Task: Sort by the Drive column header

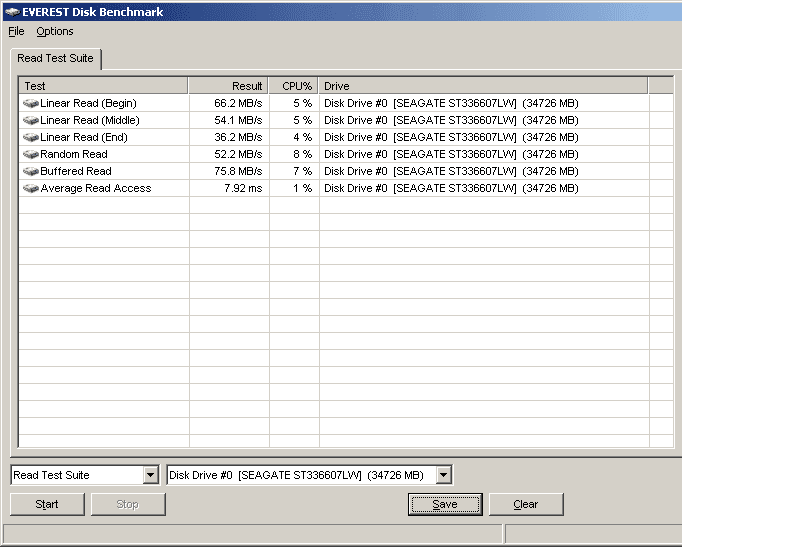Action: coord(483,86)
